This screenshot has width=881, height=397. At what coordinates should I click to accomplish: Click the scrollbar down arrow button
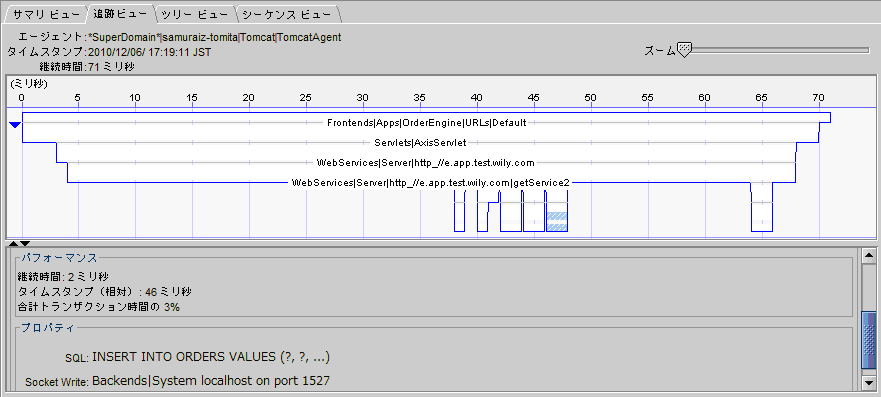(869, 383)
